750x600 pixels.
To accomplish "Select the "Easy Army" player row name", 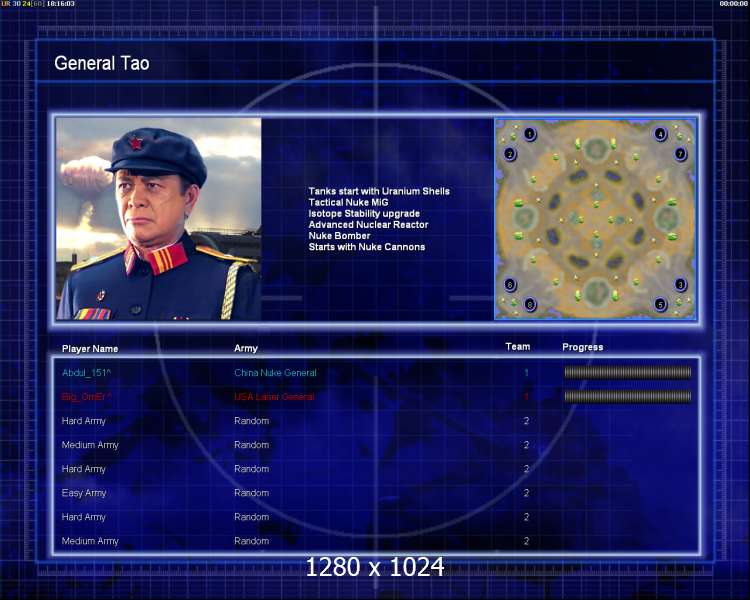I will click(x=84, y=493).
